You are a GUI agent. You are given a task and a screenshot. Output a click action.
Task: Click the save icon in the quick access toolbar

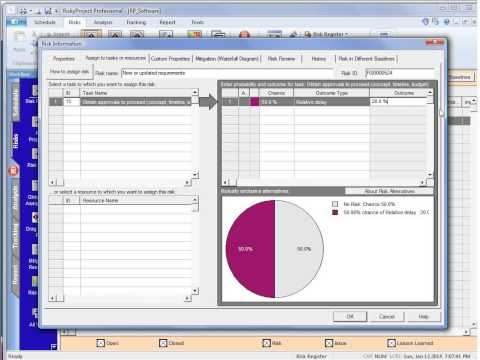coord(48,11)
